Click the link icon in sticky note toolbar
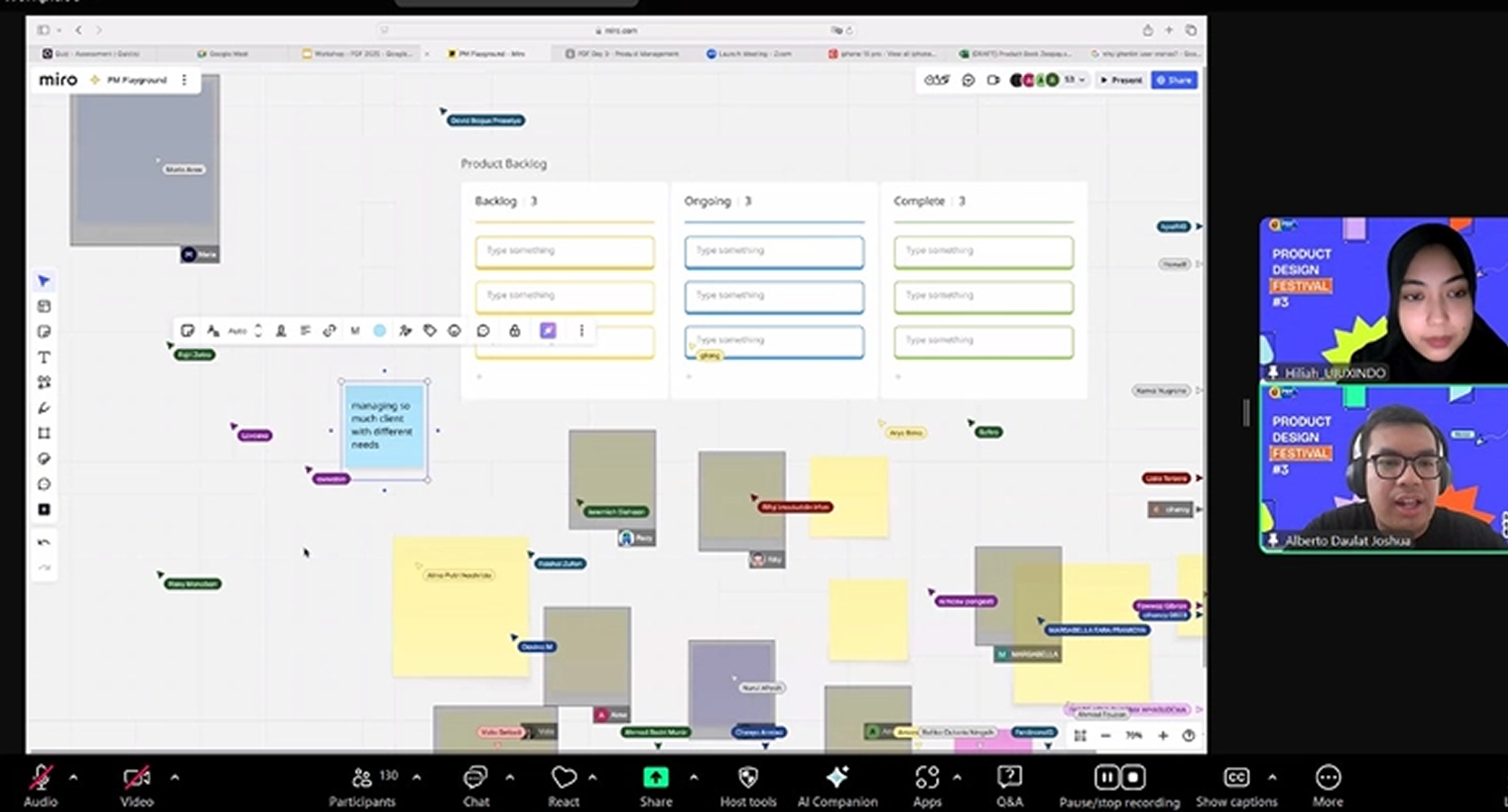1508x812 pixels. pyautogui.click(x=329, y=331)
